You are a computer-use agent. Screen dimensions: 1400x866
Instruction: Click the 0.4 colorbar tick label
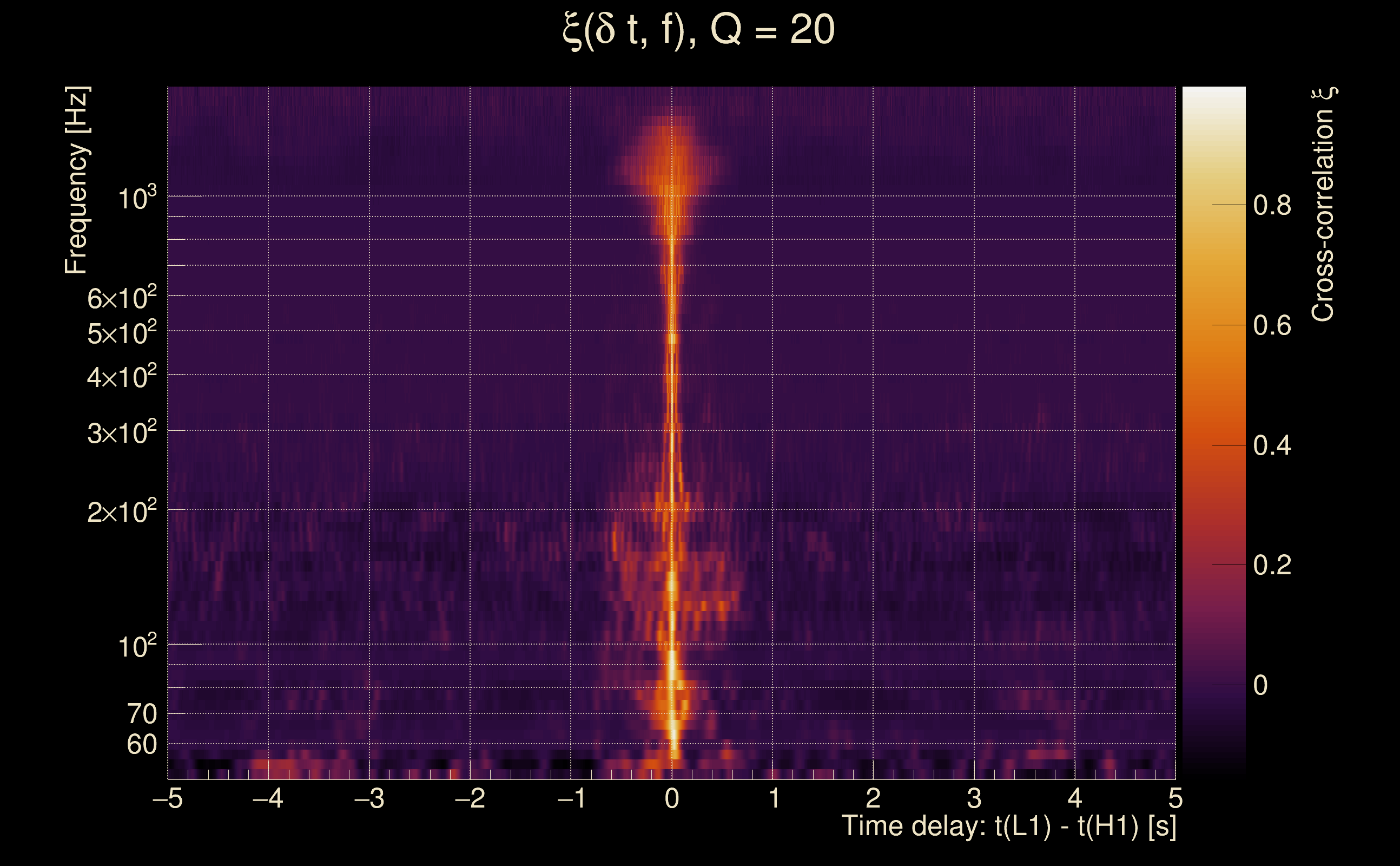point(1272,445)
